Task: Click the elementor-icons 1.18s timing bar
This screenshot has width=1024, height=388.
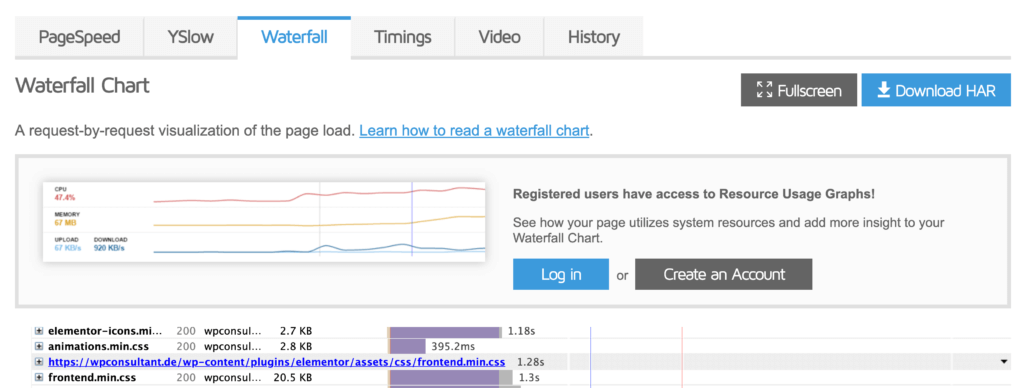Action: coord(445,331)
